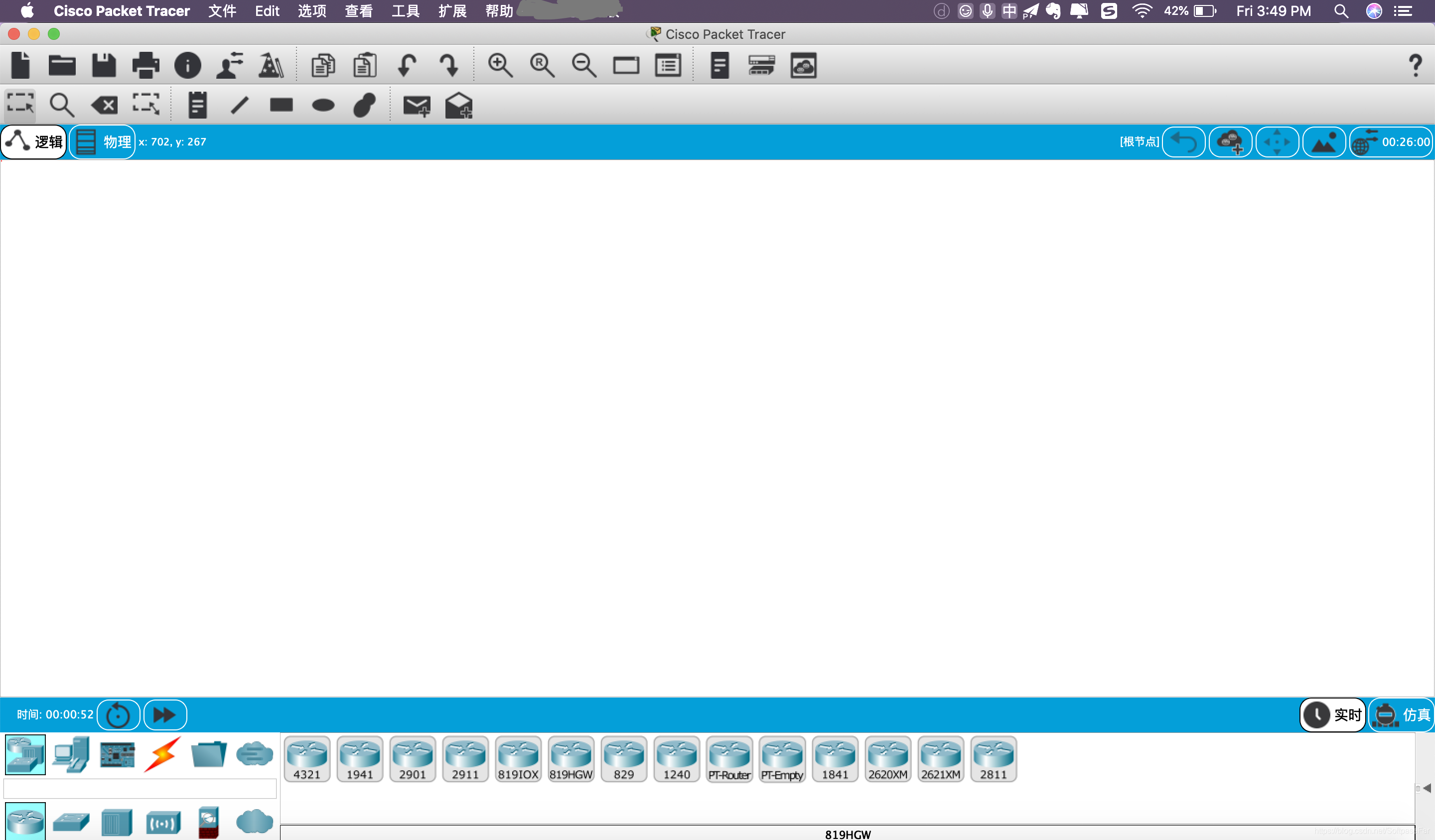The image size is (1435, 840).
Task: Open the environment time 00:26:00 button
Action: (x=1391, y=142)
